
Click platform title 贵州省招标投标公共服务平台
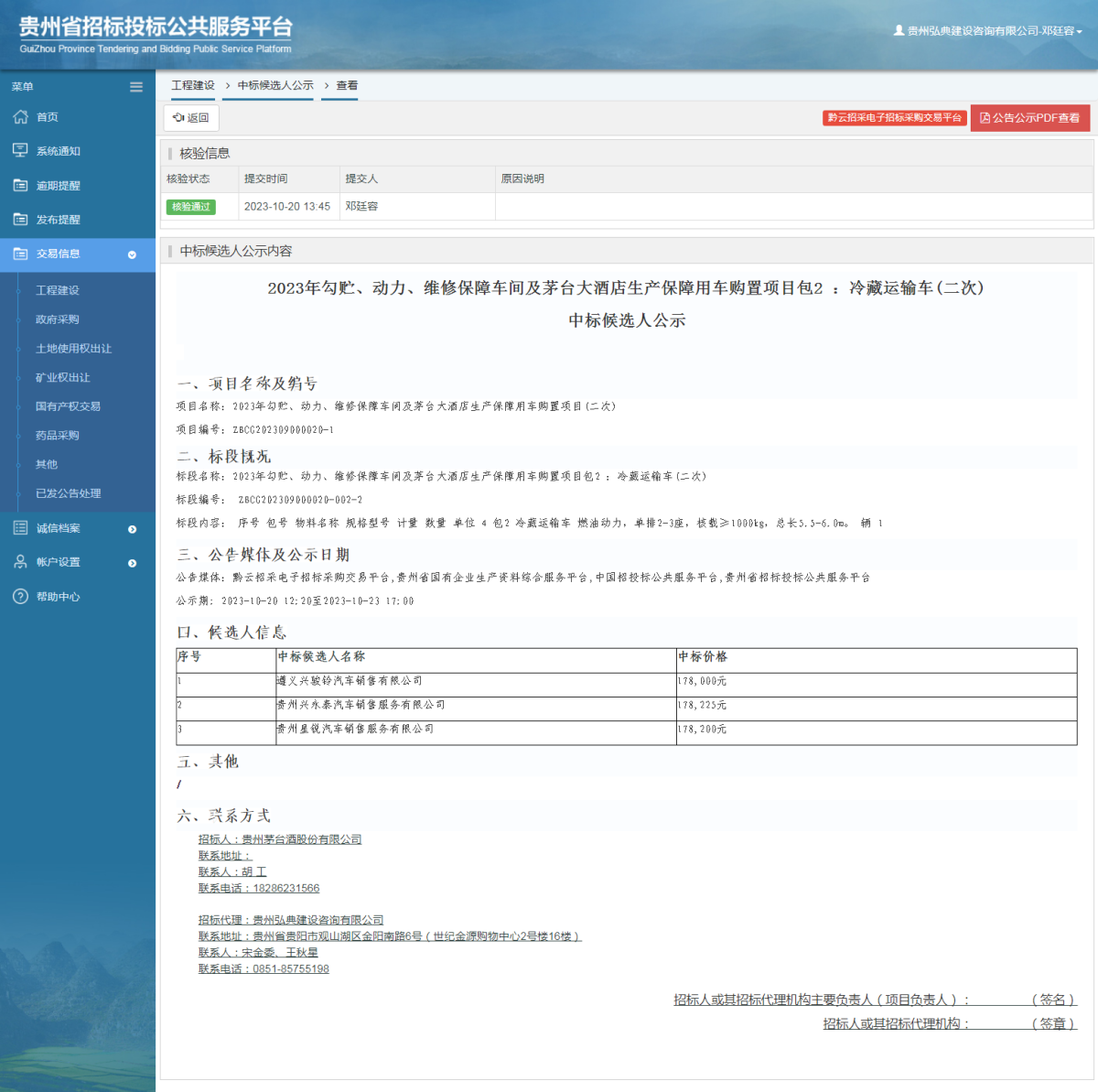(156, 27)
